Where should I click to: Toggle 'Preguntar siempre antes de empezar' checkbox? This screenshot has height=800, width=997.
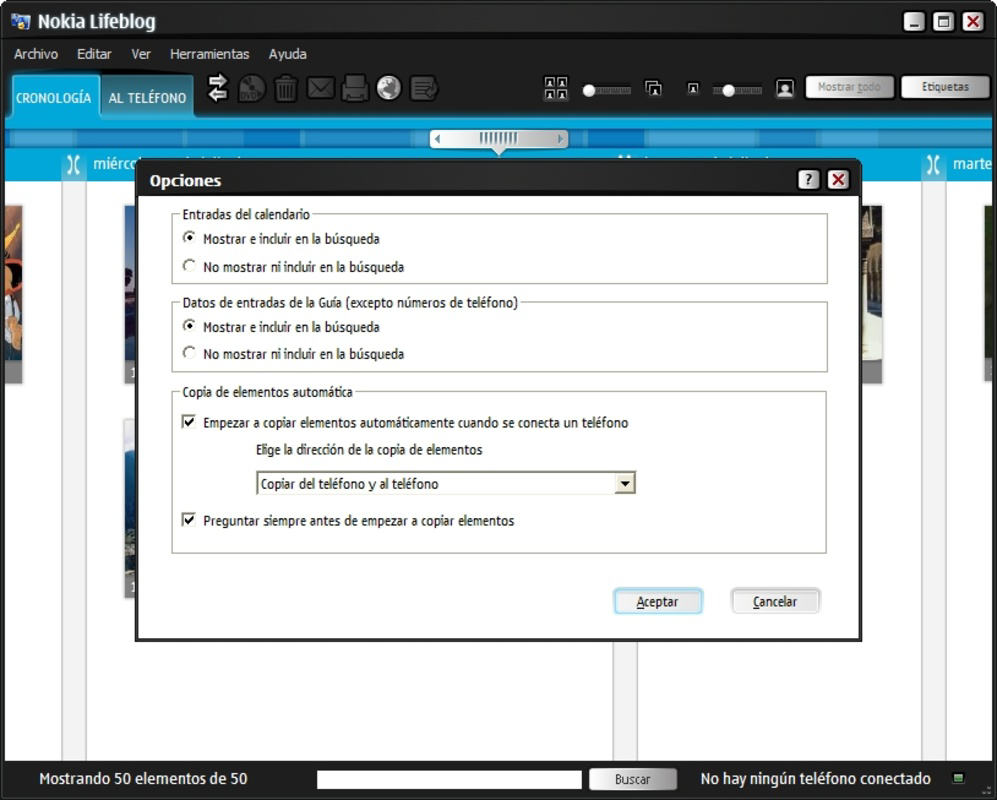click(189, 520)
